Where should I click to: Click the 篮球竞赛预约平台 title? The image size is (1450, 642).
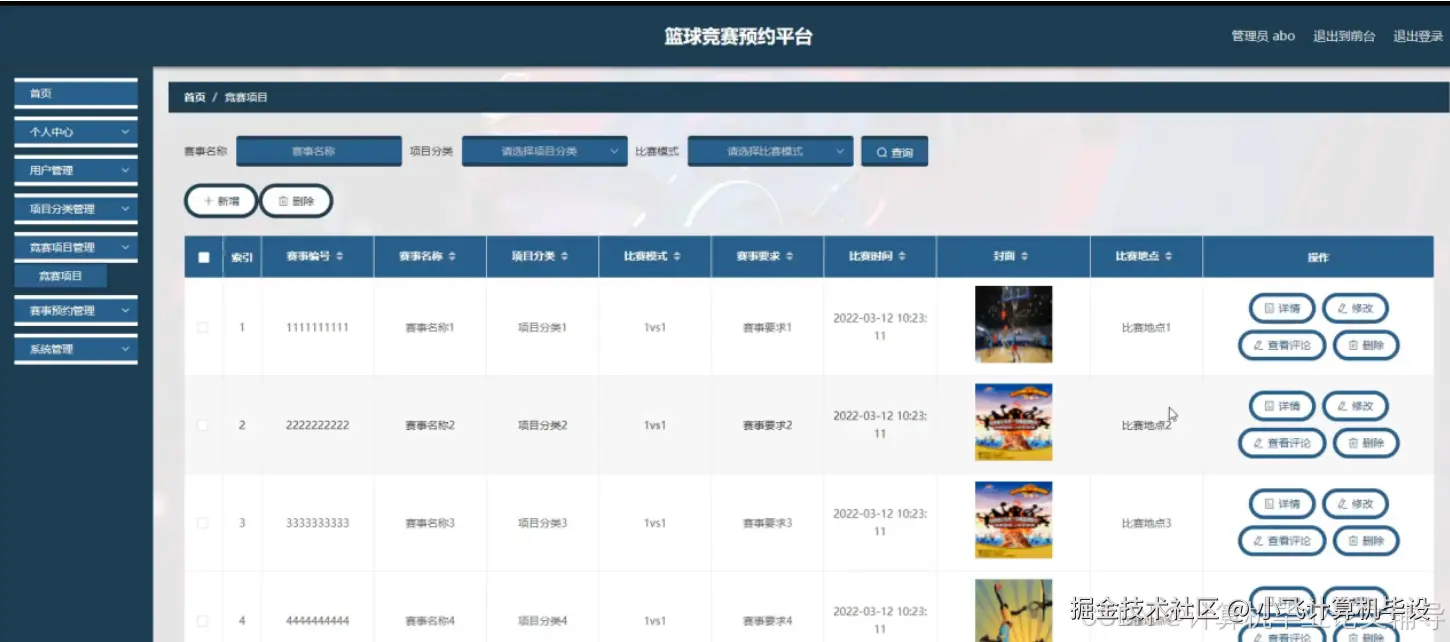(739, 37)
